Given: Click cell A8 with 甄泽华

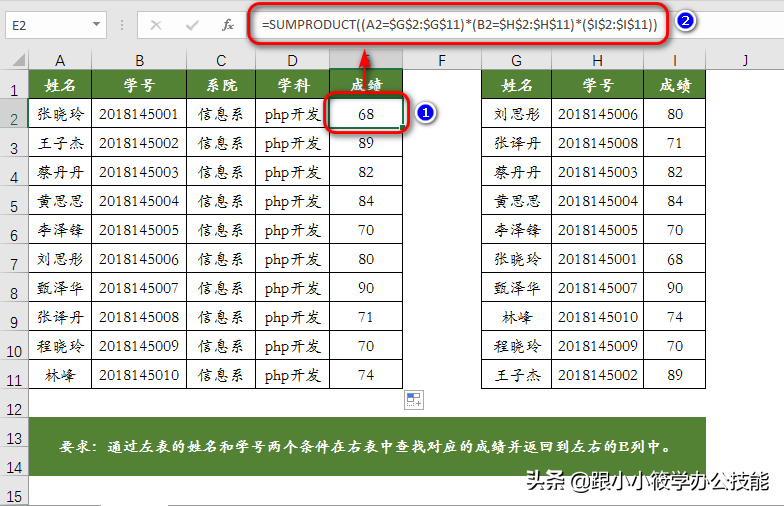Looking at the screenshot, I should [60, 288].
